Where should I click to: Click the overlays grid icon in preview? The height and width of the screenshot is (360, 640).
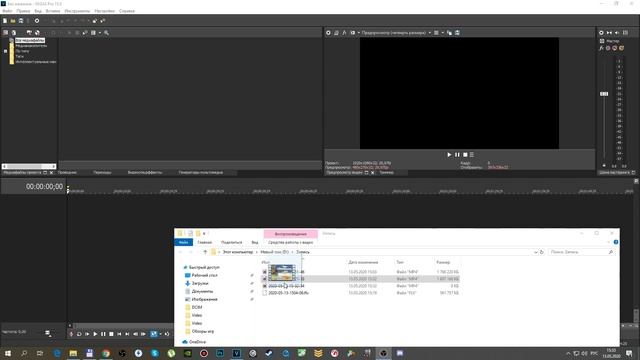point(436,33)
